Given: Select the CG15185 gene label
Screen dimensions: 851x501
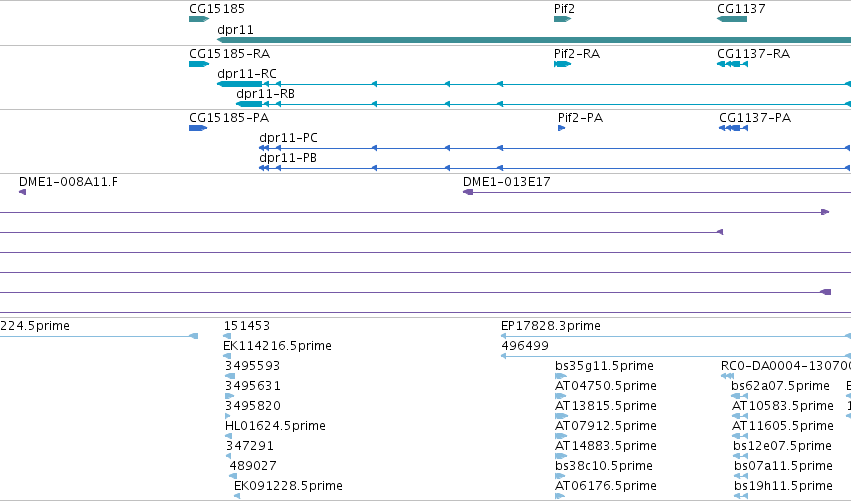Looking at the screenshot, I should [x=217, y=9].
